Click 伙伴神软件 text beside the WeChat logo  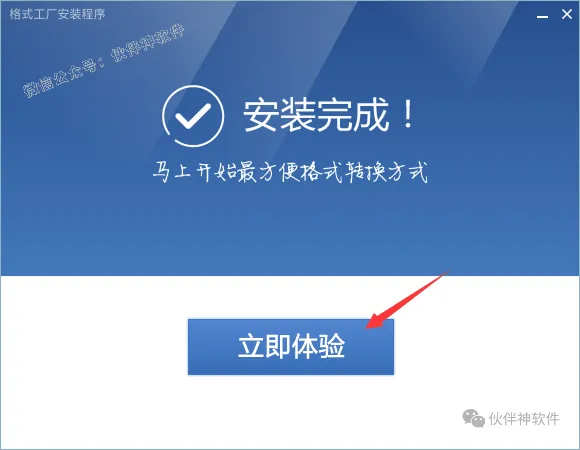(524, 419)
